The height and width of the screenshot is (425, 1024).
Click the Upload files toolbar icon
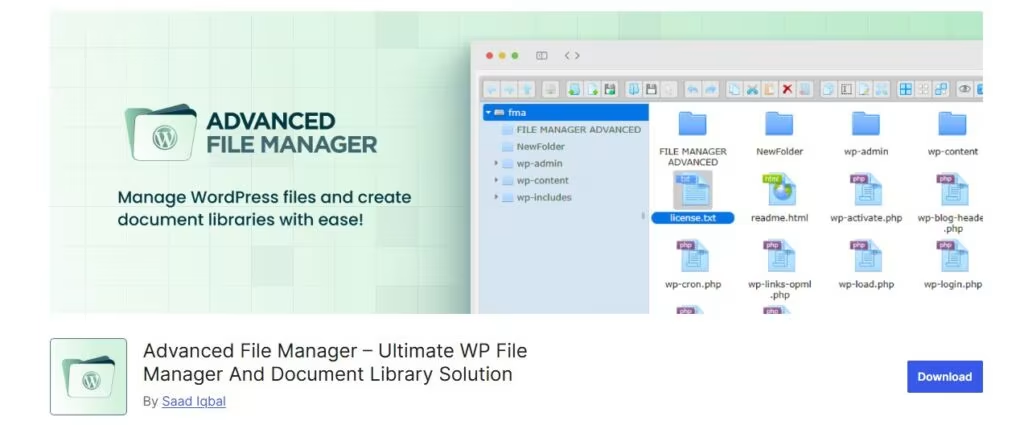[x=609, y=89]
